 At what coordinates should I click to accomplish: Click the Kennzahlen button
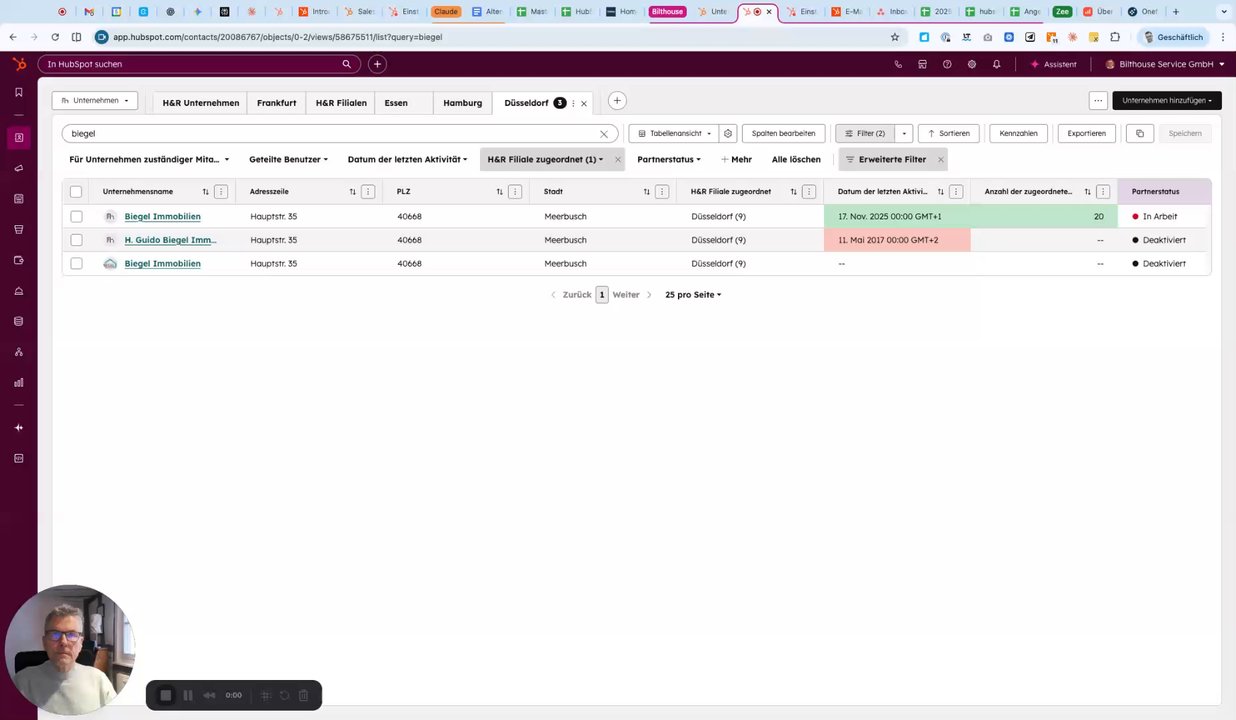(1018, 133)
